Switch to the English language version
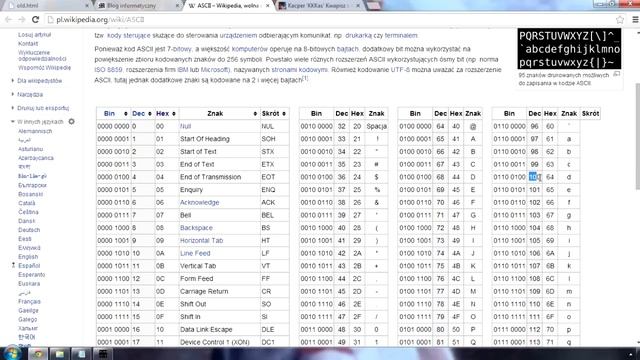640x360 pixels. (28, 257)
